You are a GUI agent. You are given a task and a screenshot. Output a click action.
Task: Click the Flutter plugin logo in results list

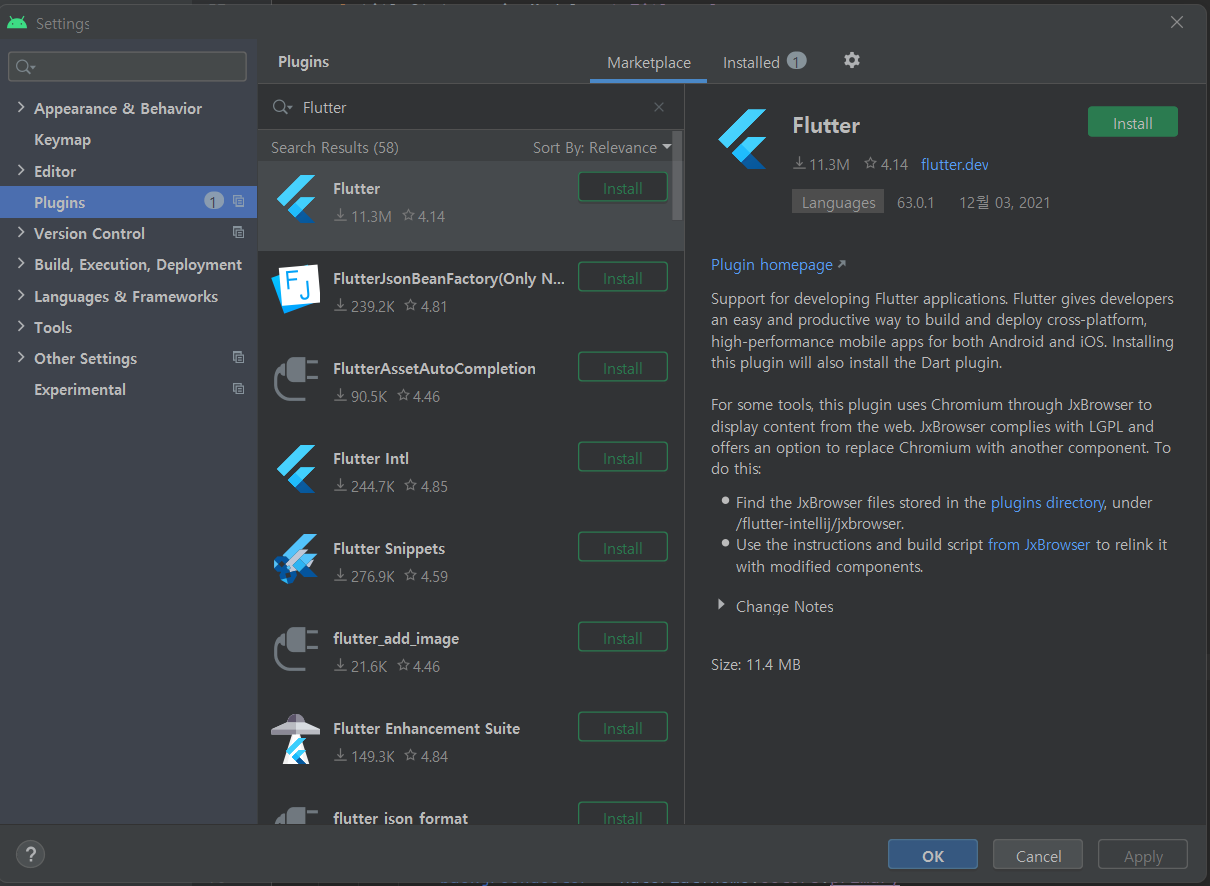click(296, 199)
